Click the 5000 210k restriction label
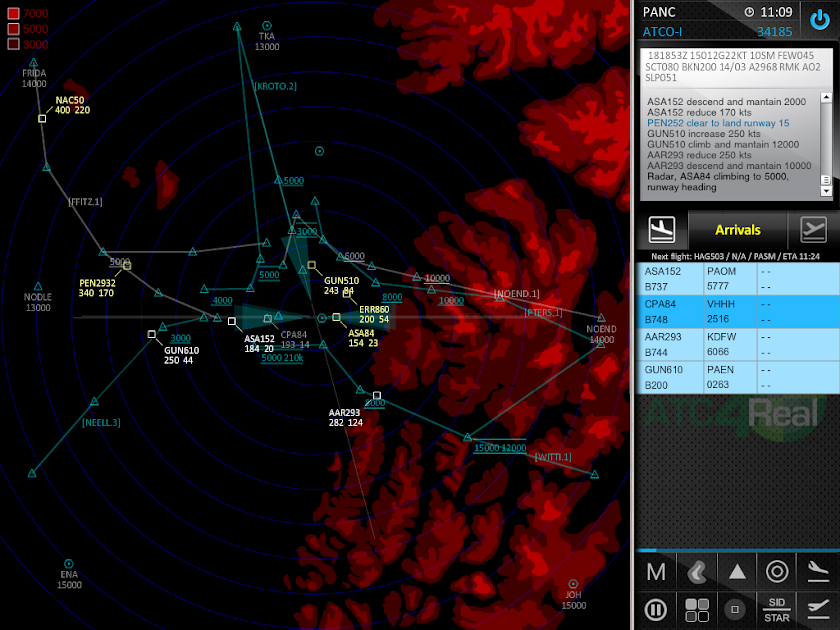 [282, 358]
